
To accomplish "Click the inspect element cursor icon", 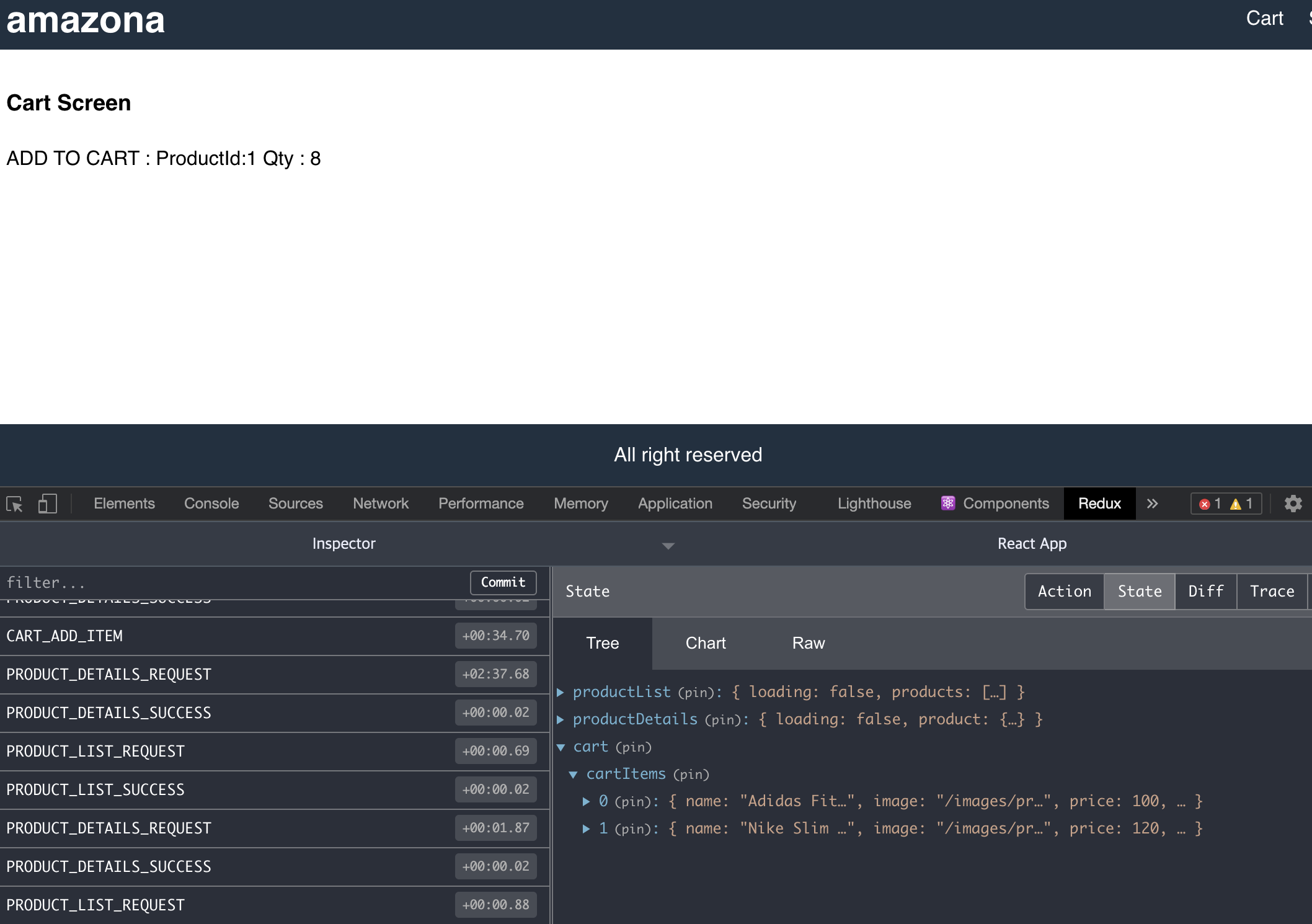I will tap(15, 504).
